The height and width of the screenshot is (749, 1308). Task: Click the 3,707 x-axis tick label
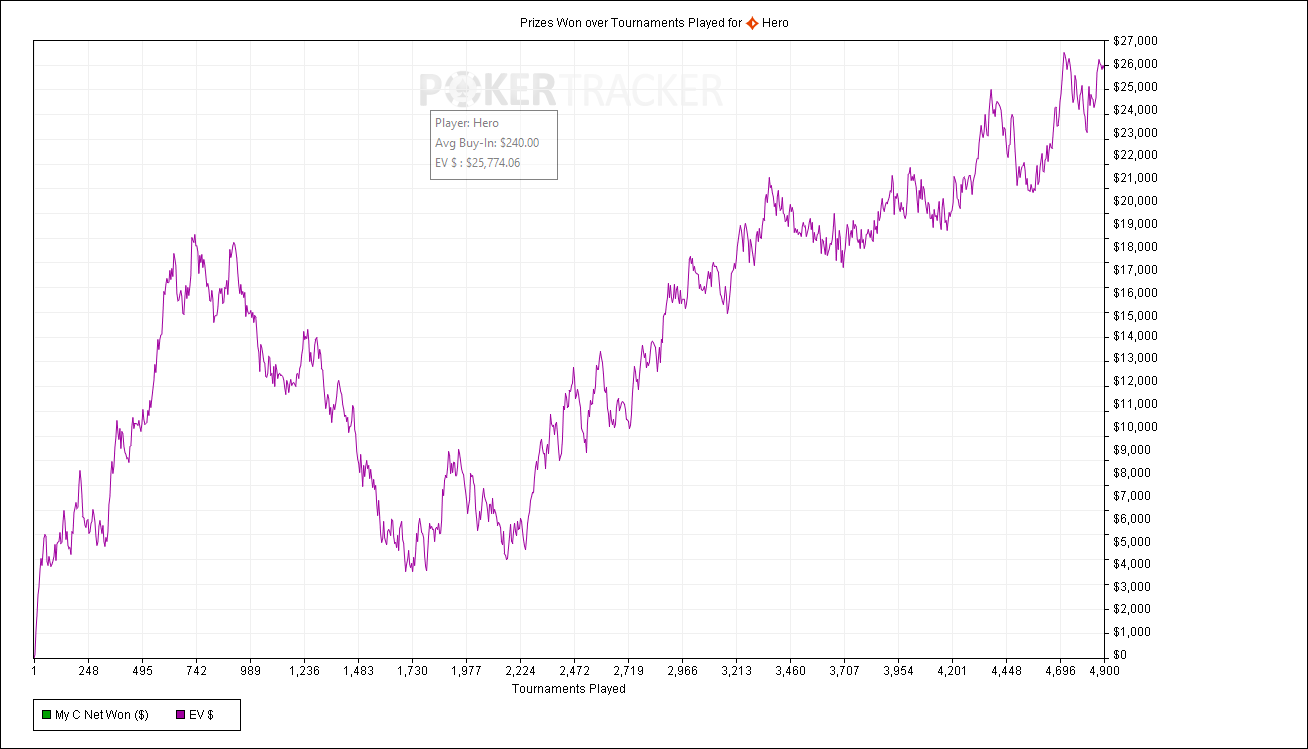844,671
